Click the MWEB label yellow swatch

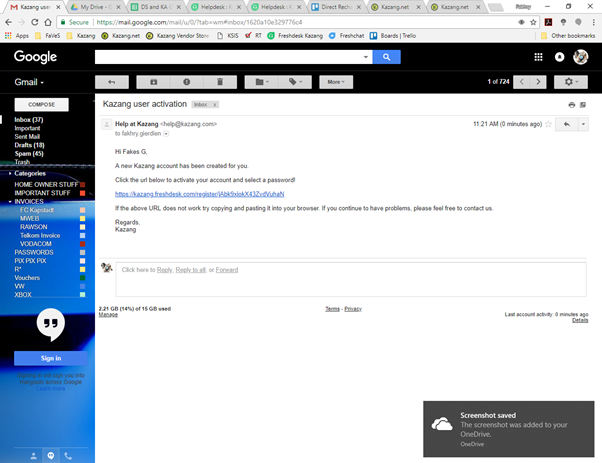click(x=82, y=218)
